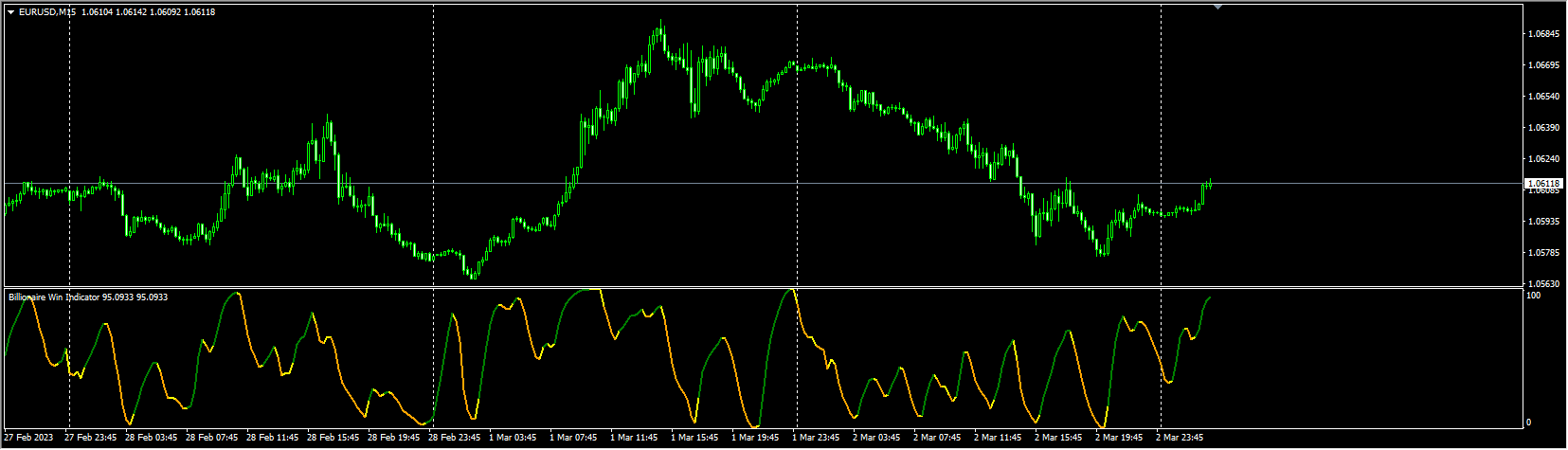Click the 1 Mar 07:45 time label

[x=574, y=438]
